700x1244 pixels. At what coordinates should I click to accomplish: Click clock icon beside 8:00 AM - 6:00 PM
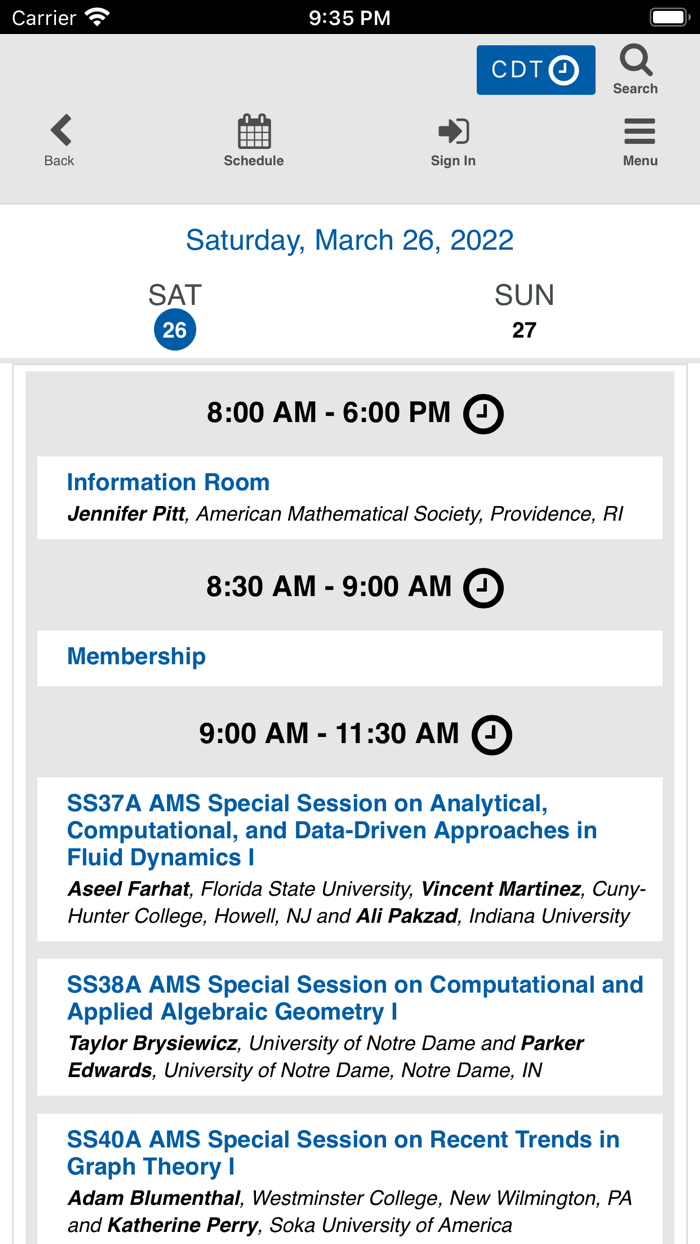click(x=483, y=414)
